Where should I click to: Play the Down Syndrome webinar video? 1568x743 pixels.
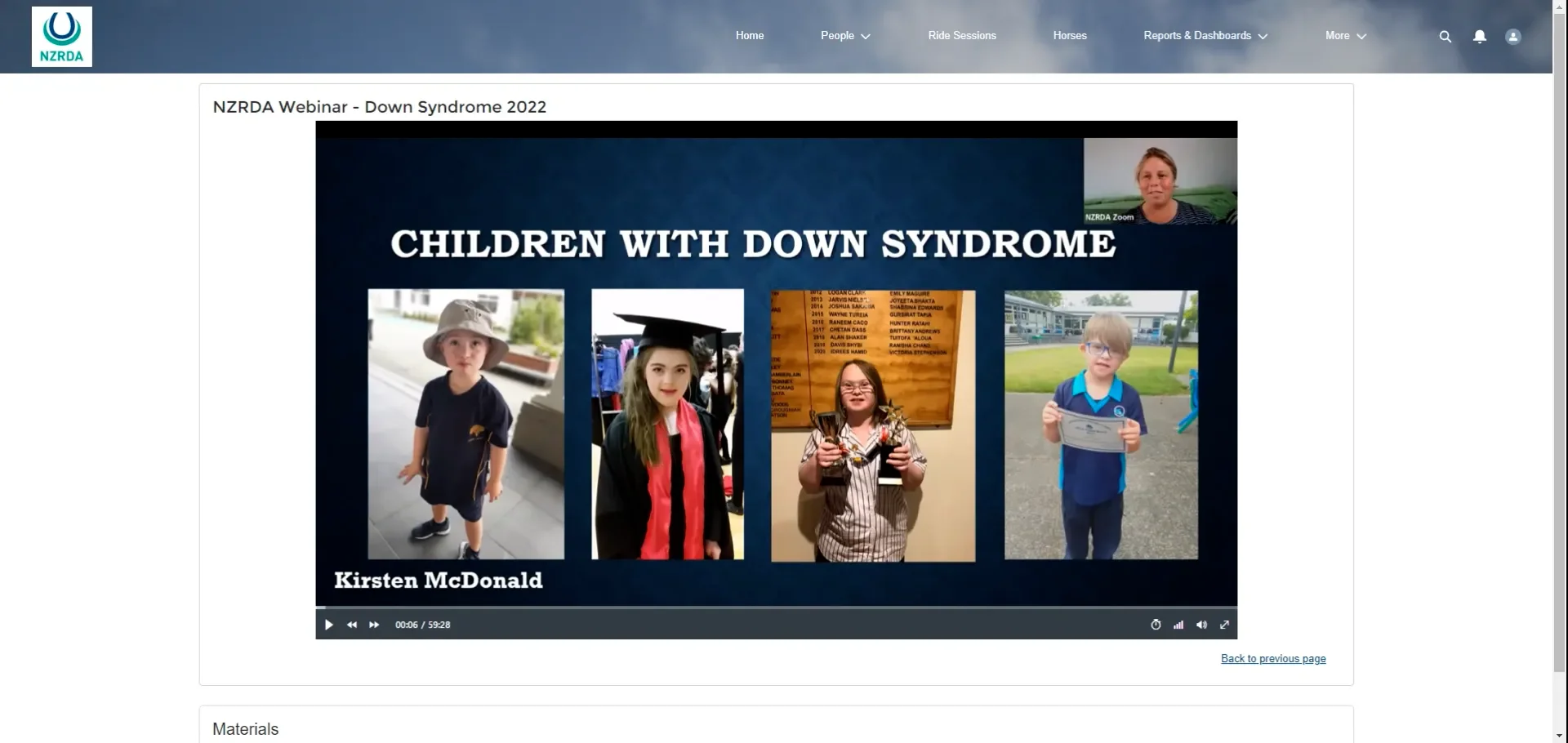click(x=329, y=624)
